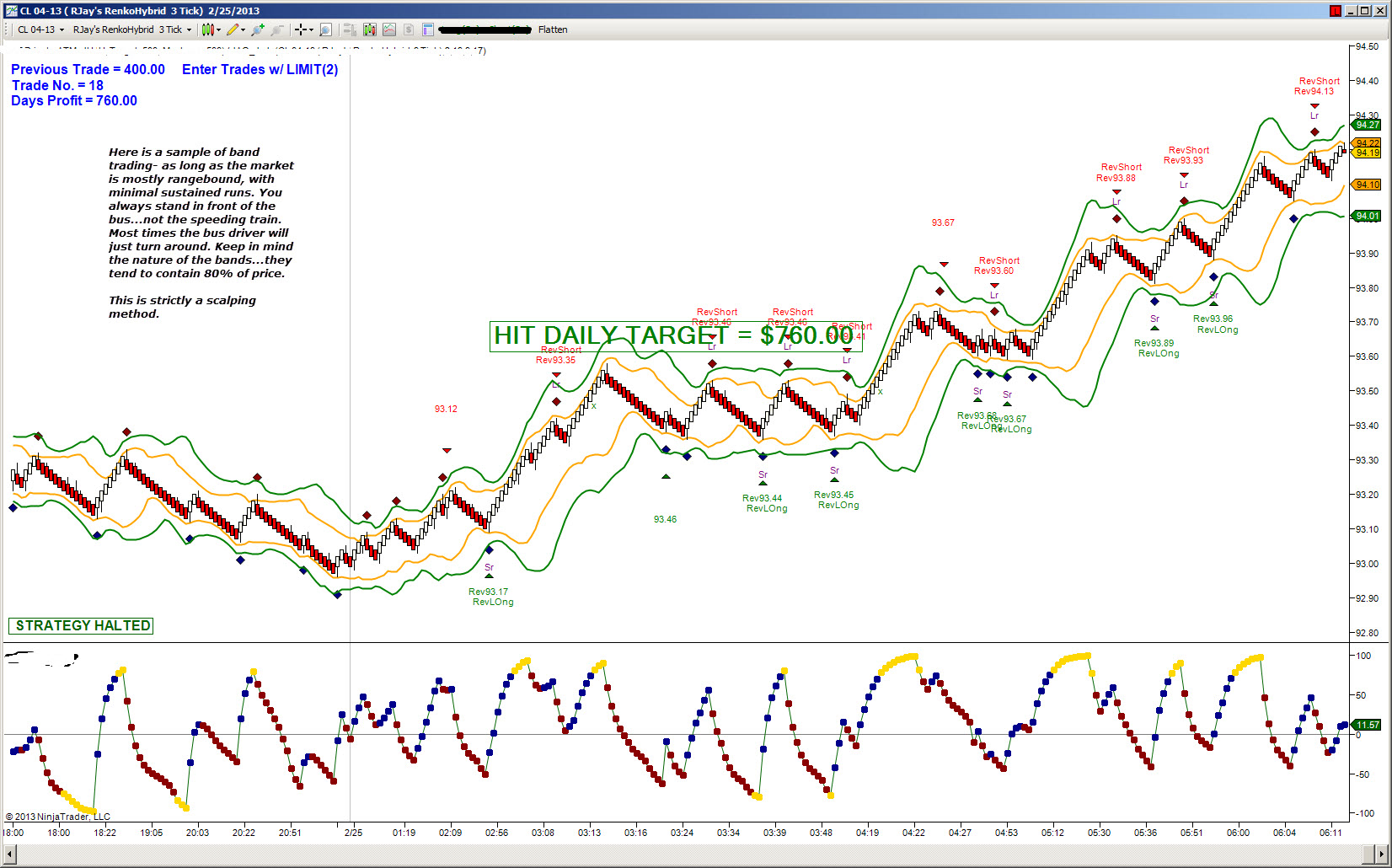Click the Rev93.44 RevLOng signal label

point(765,503)
